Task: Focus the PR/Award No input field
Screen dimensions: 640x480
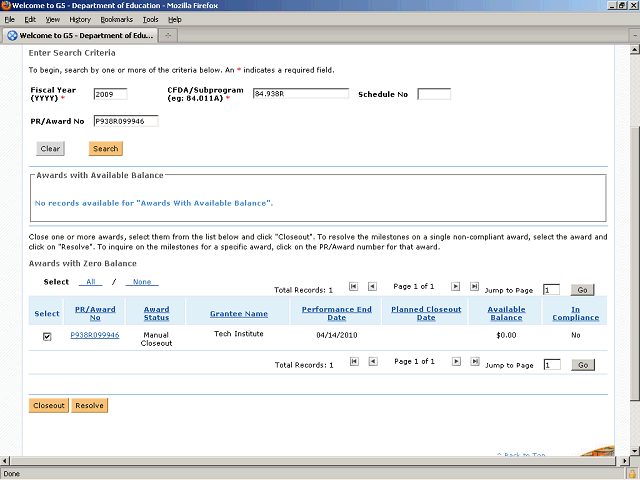Action: (126, 121)
